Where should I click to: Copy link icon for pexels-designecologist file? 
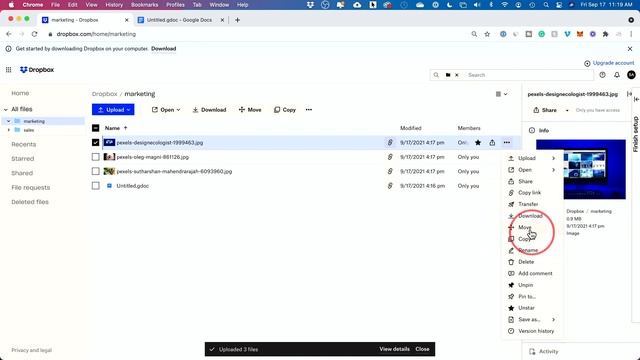(x=390, y=142)
